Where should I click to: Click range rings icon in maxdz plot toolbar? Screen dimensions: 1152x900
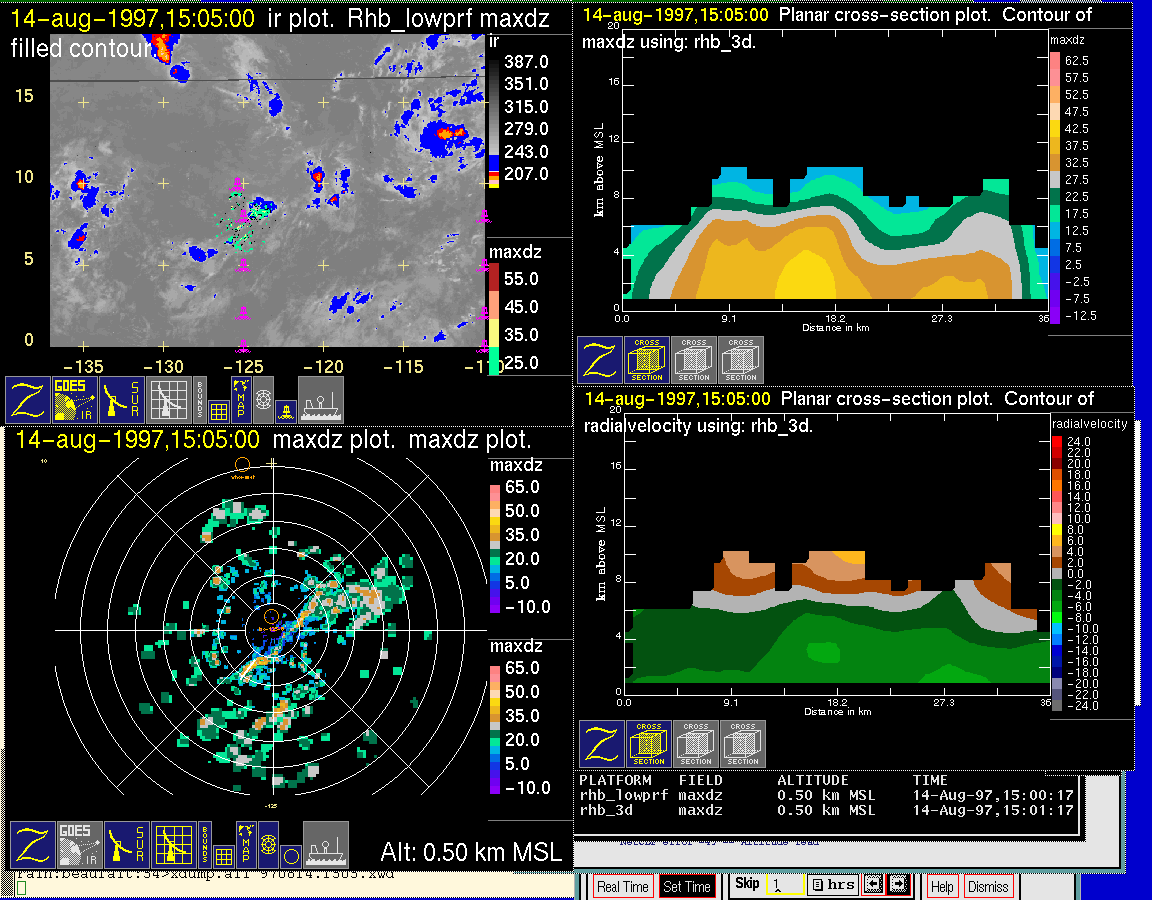pos(267,845)
